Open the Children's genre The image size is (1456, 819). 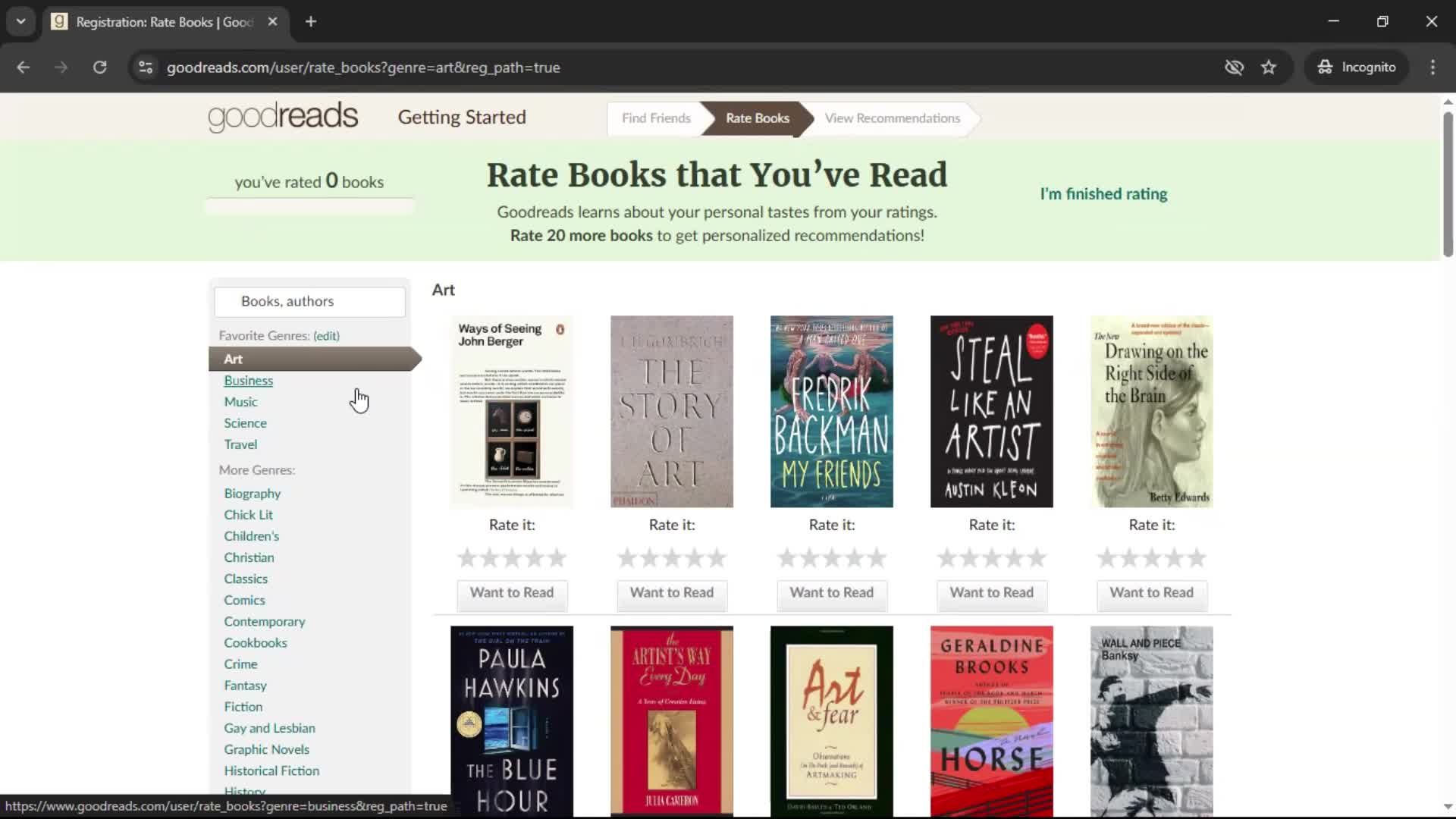[x=251, y=536]
